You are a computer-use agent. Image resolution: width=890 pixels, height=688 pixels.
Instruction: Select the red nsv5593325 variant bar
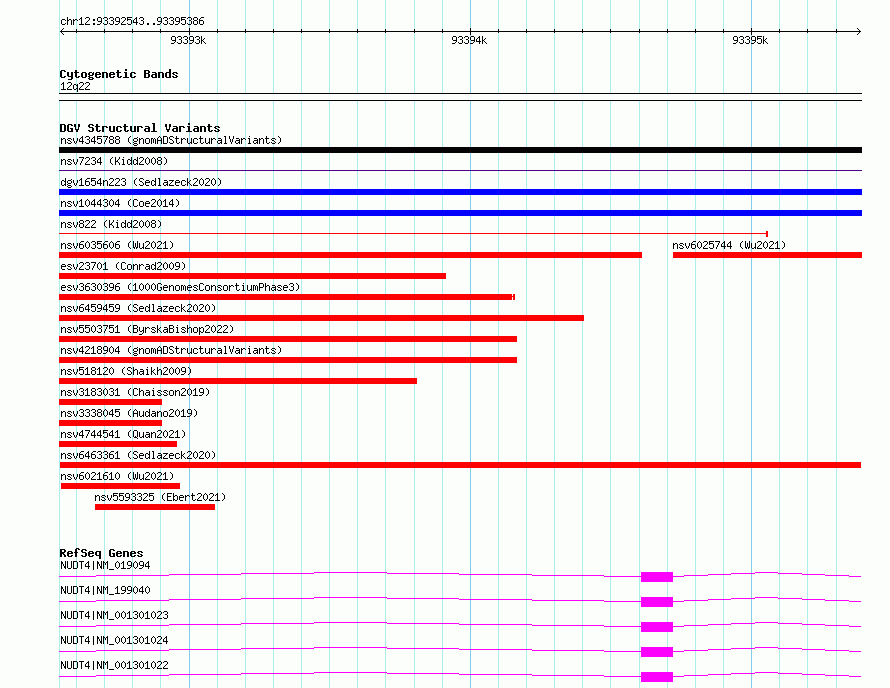(155, 507)
